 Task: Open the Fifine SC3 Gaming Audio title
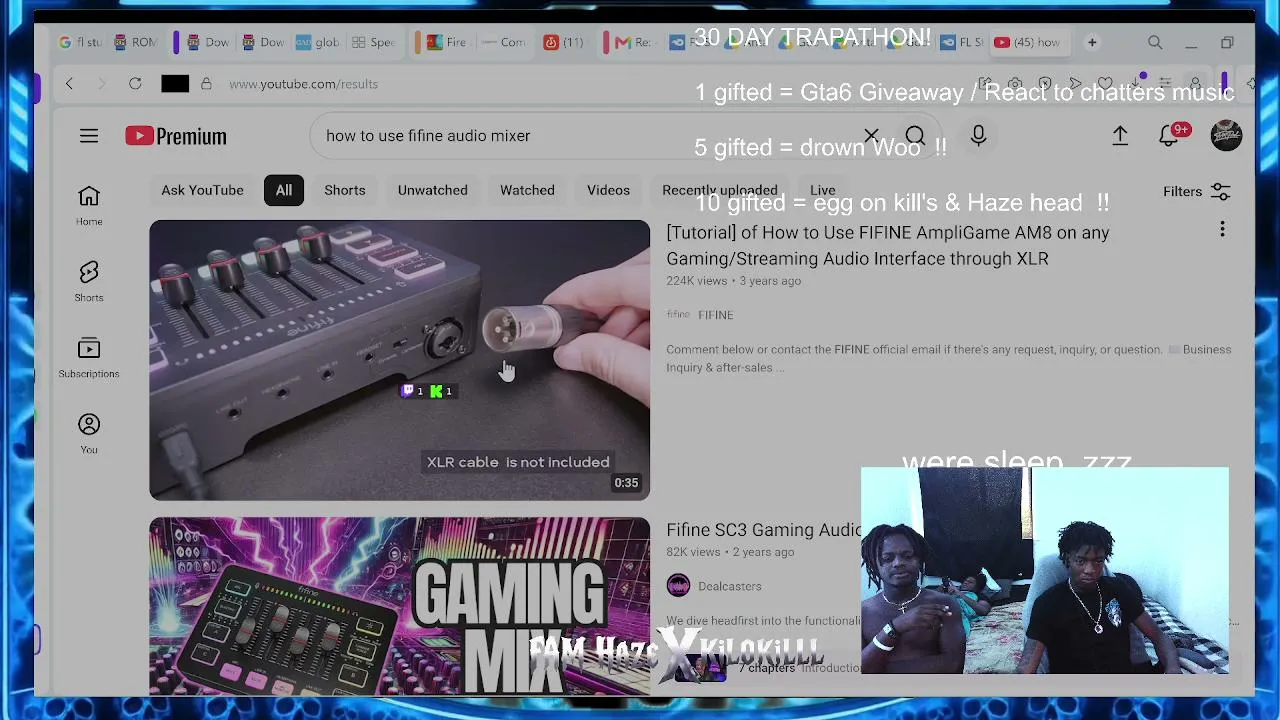tap(763, 530)
